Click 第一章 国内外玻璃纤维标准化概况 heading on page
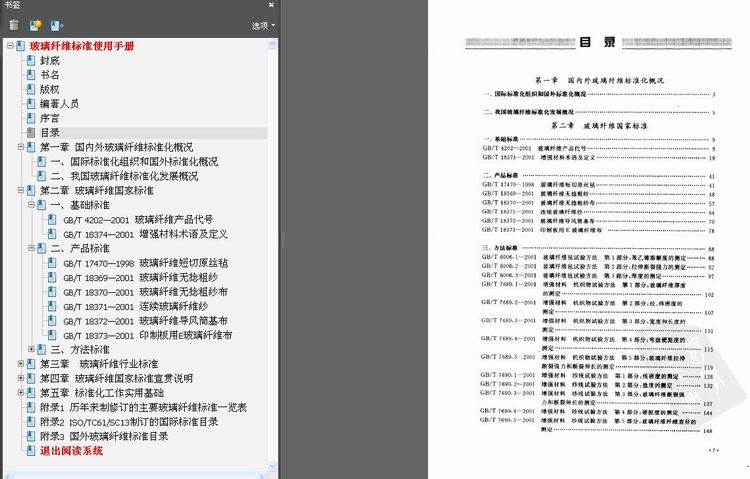The height and width of the screenshot is (479, 750). tap(599, 80)
